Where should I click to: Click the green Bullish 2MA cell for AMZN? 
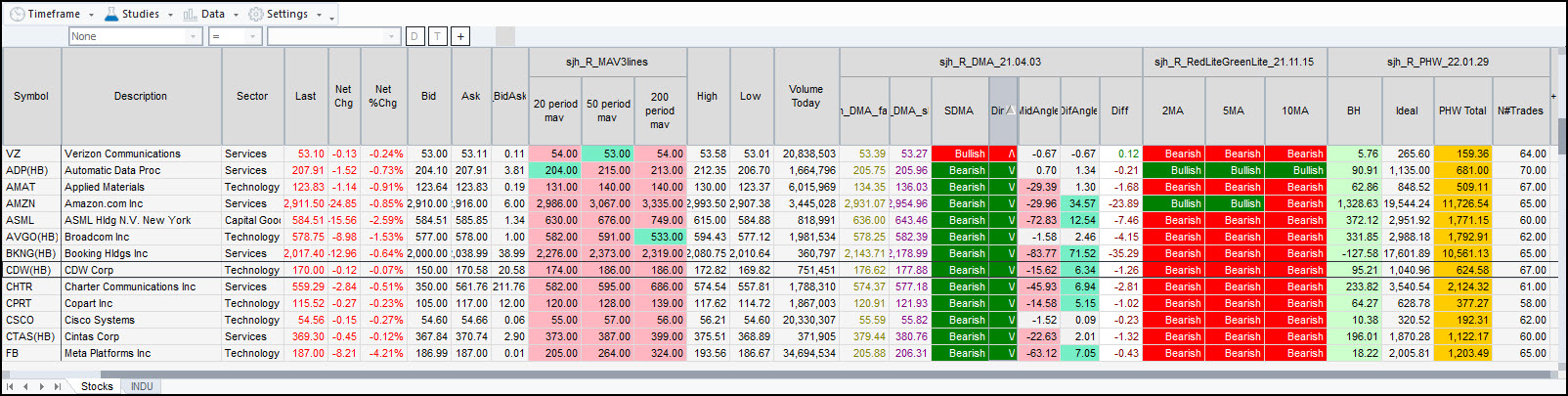click(1173, 203)
